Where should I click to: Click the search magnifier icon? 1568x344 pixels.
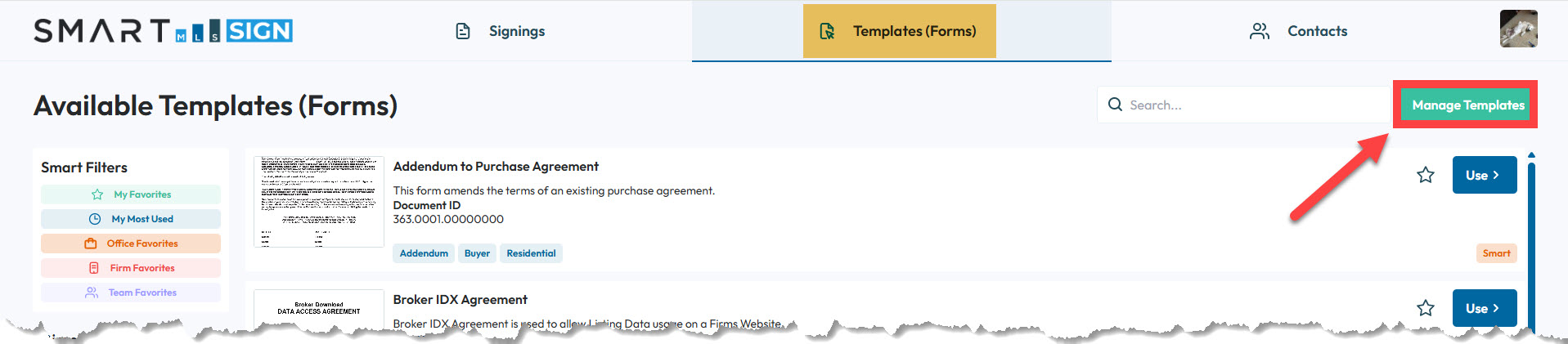(1115, 105)
